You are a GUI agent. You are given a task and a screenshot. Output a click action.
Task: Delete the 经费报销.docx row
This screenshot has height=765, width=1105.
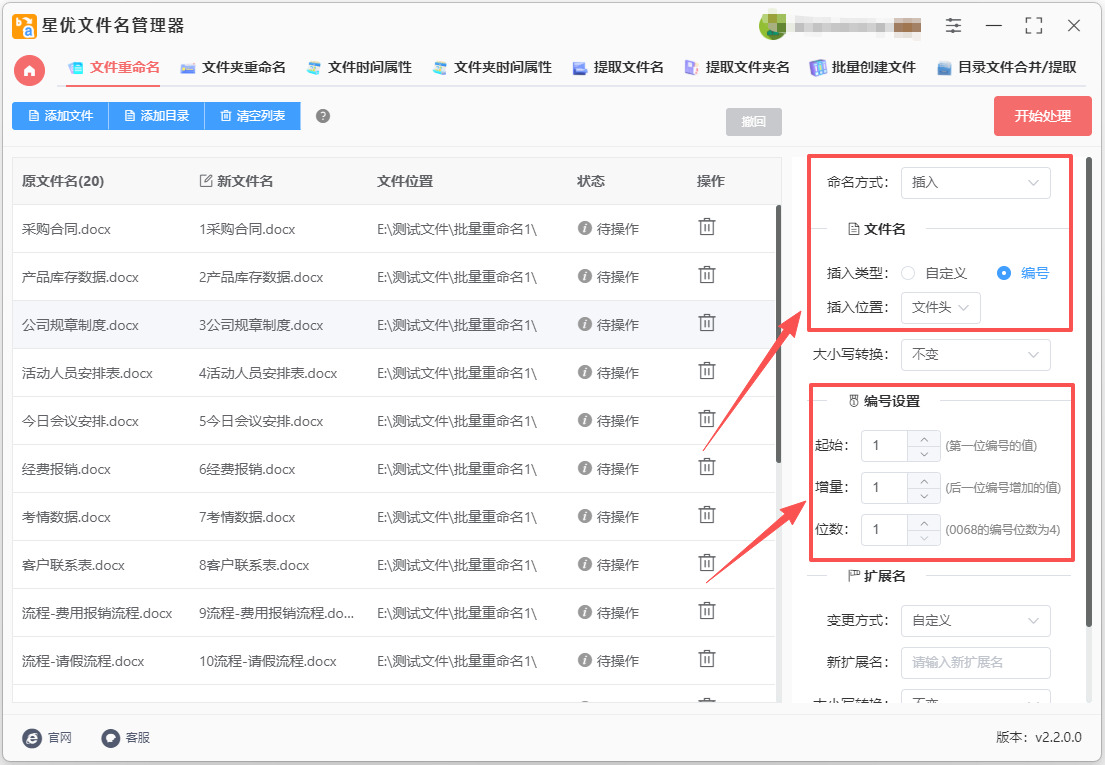click(x=707, y=466)
